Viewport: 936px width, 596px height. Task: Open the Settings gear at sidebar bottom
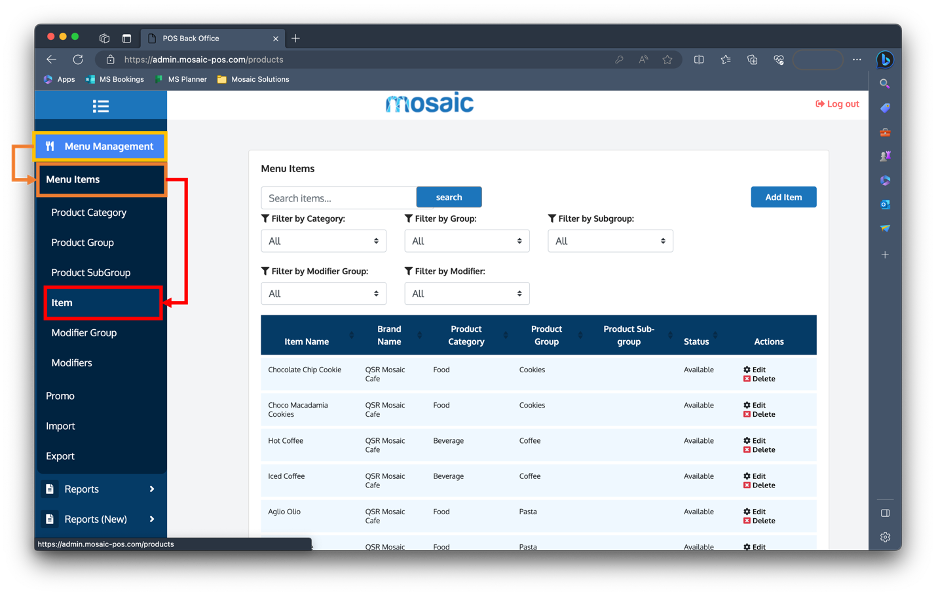point(885,537)
